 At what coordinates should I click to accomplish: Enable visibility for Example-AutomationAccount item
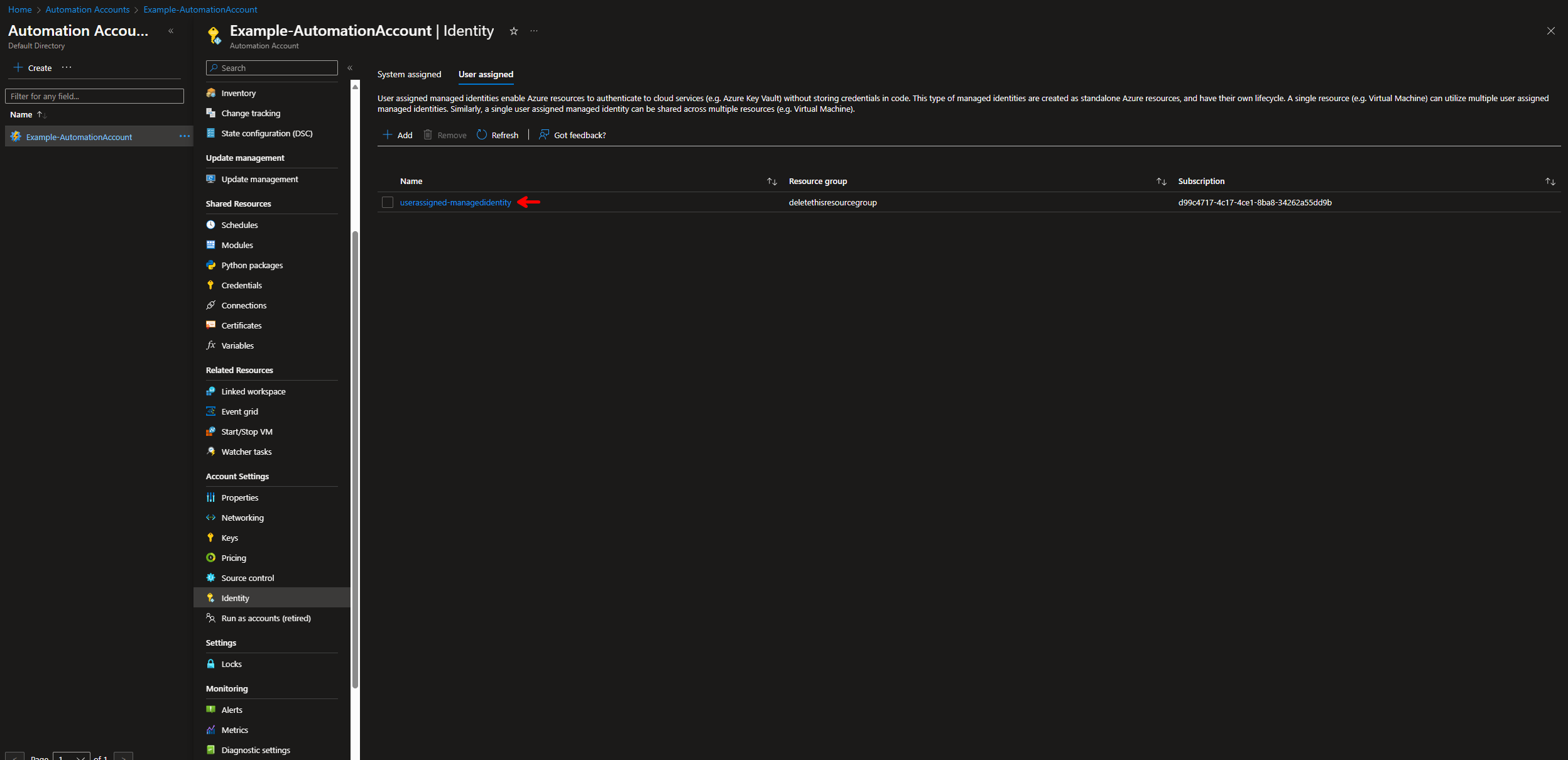coord(184,136)
